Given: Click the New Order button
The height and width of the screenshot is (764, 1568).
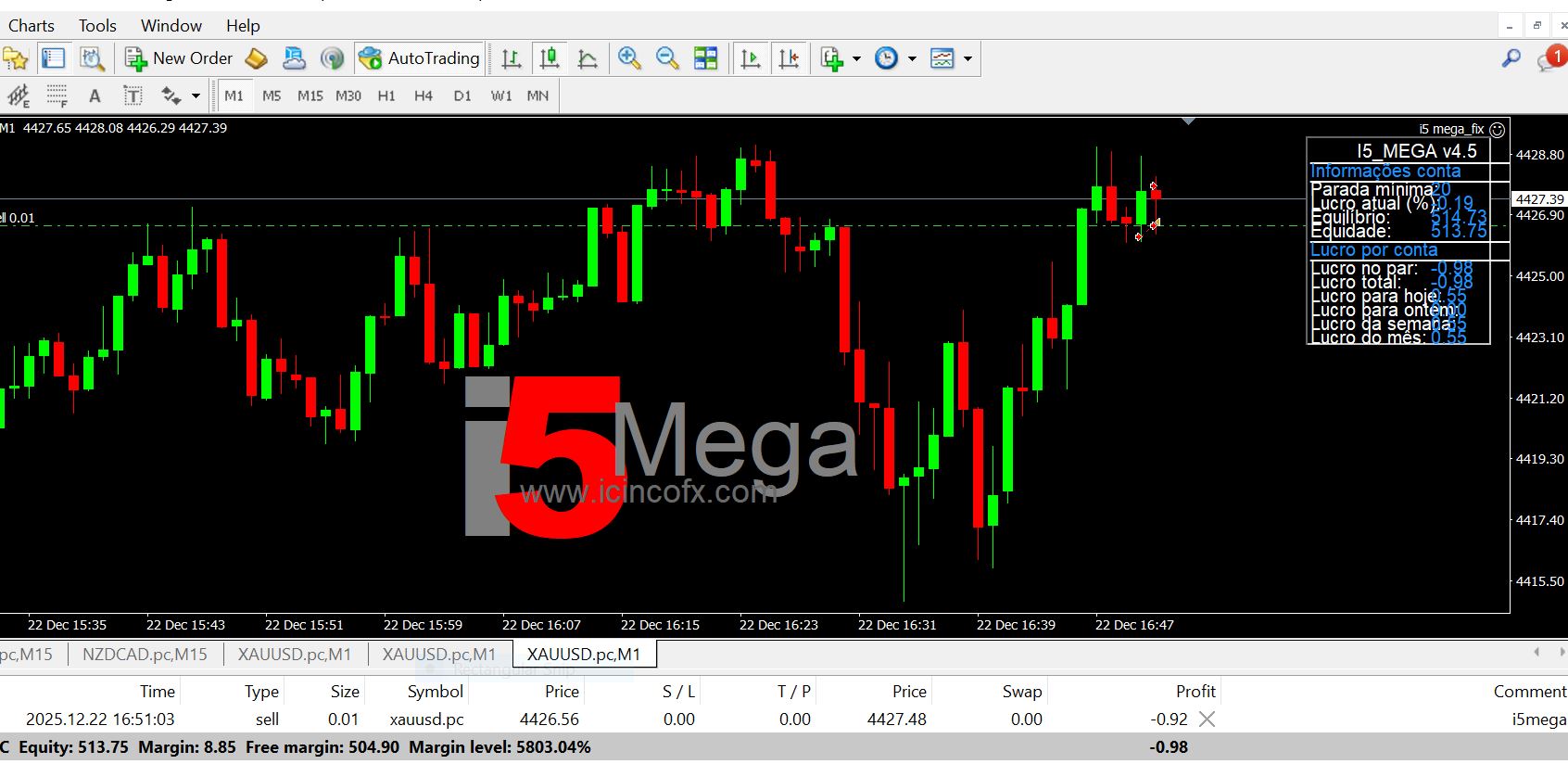Looking at the screenshot, I should click(179, 58).
